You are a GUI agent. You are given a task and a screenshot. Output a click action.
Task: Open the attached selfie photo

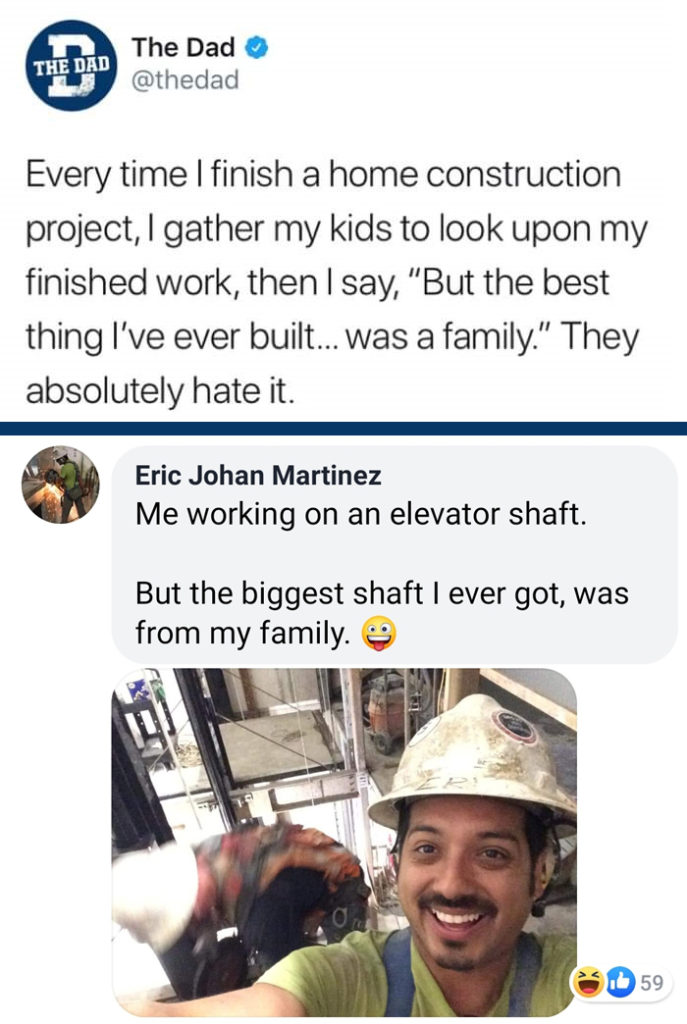pos(344,842)
